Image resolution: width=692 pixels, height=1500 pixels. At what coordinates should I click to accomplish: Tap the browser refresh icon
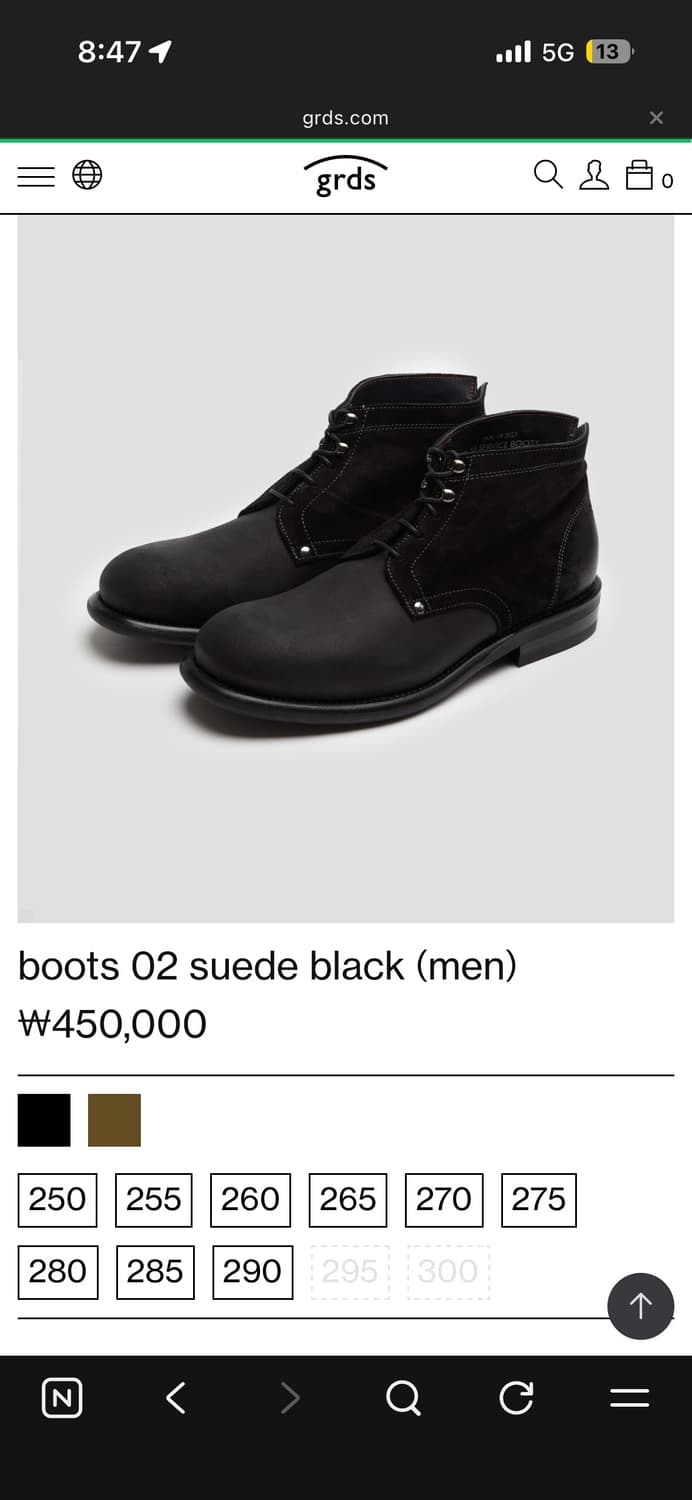click(516, 1397)
